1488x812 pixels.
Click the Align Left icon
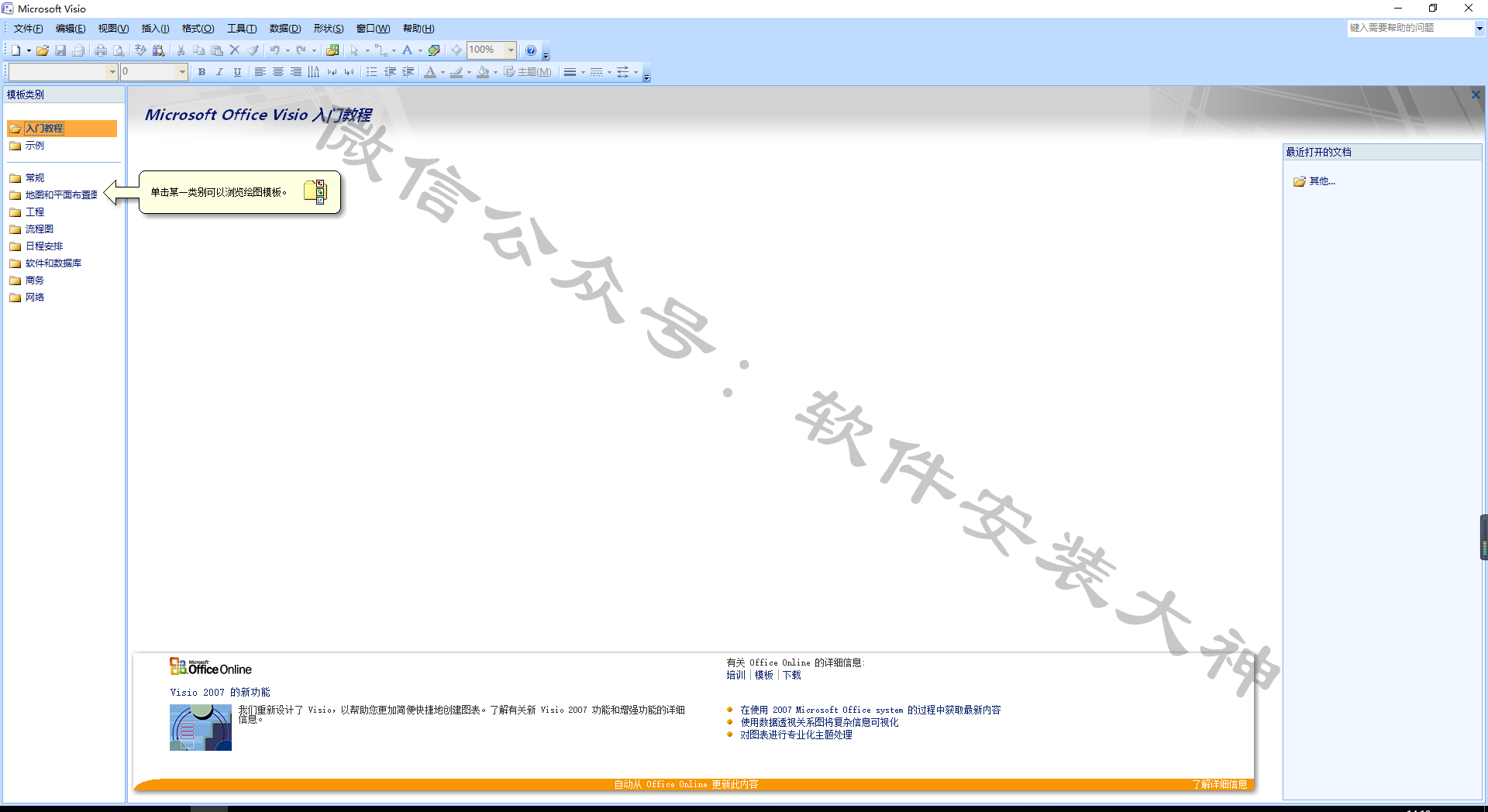260,72
